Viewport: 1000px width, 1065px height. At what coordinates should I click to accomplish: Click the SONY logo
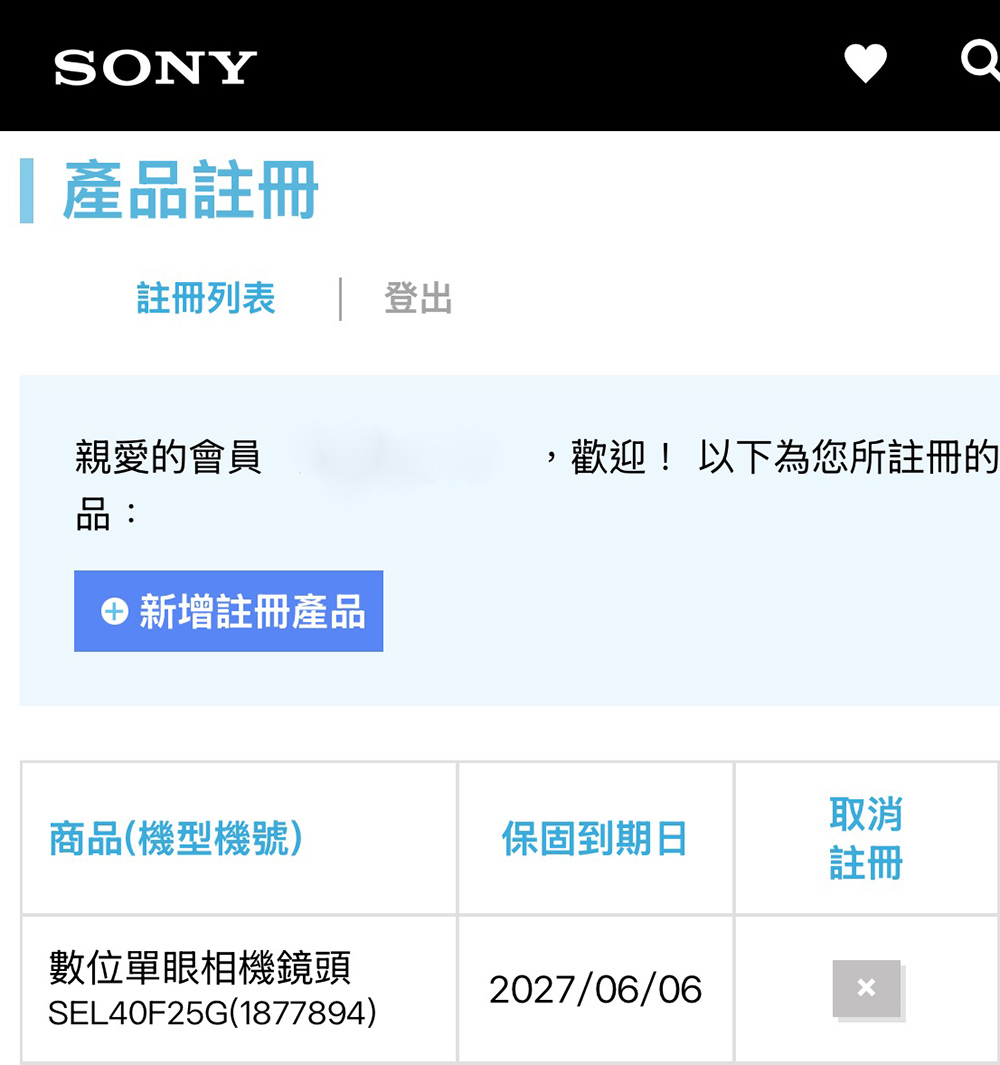[155, 68]
